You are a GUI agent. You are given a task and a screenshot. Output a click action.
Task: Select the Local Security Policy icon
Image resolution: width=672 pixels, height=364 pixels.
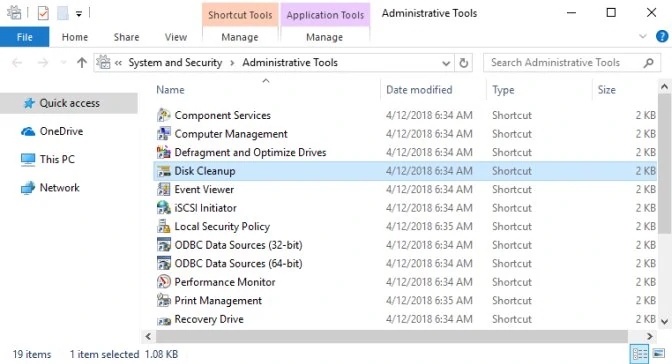(x=164, y=226)
